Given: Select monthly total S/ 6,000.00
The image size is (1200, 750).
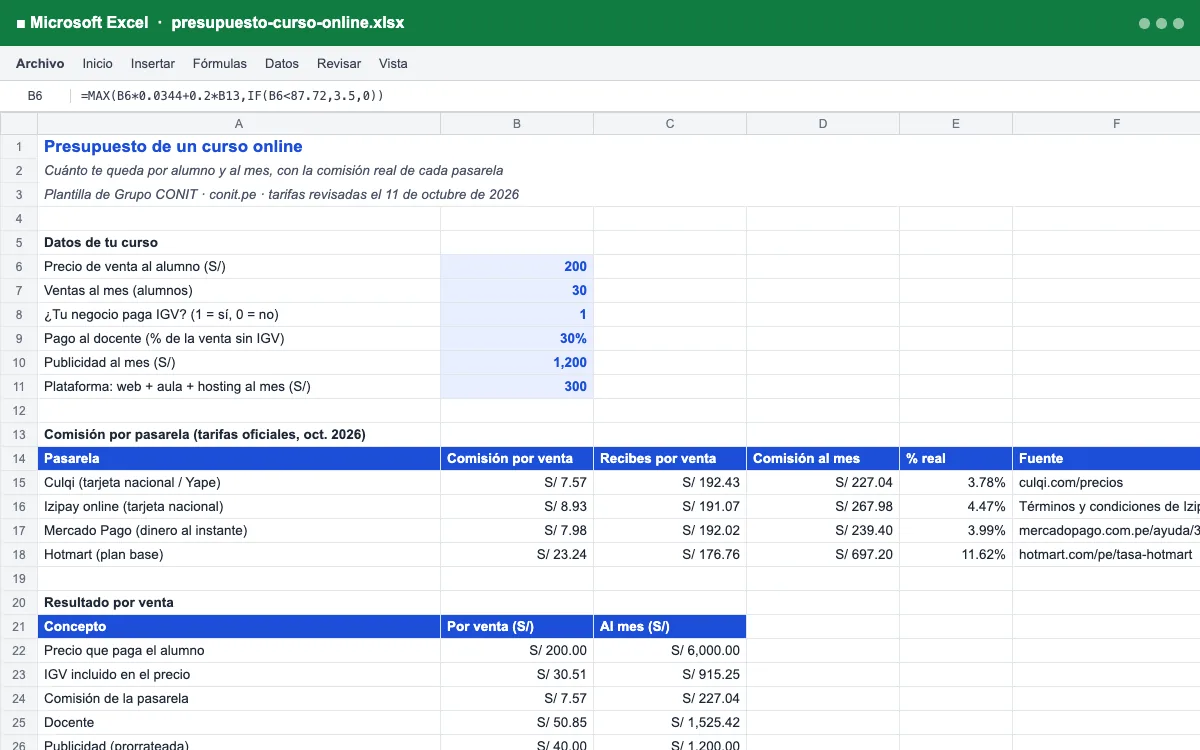Looking at the screenshot, I should [670, 650].
